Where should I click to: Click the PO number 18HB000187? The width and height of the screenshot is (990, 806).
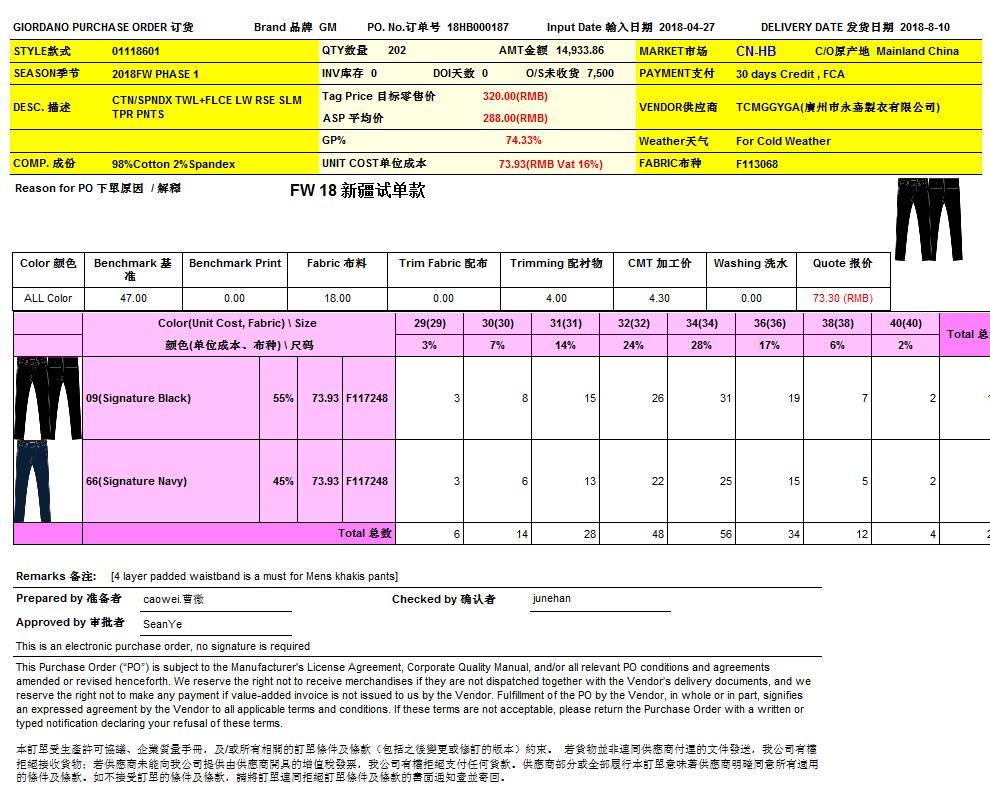(x=478, y=27)
